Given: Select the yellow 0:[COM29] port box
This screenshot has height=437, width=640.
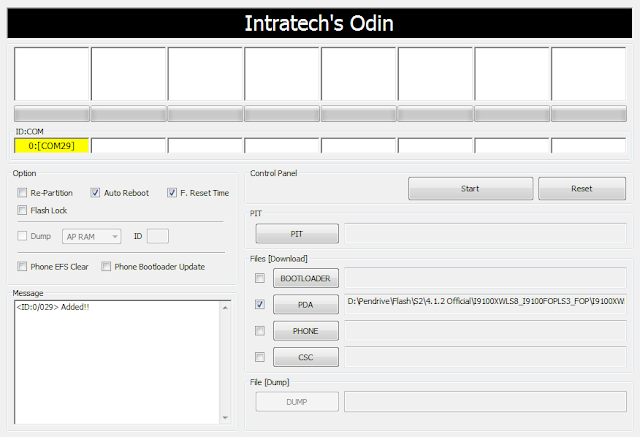Looking at the screenshot, I should tap(51, 146).
